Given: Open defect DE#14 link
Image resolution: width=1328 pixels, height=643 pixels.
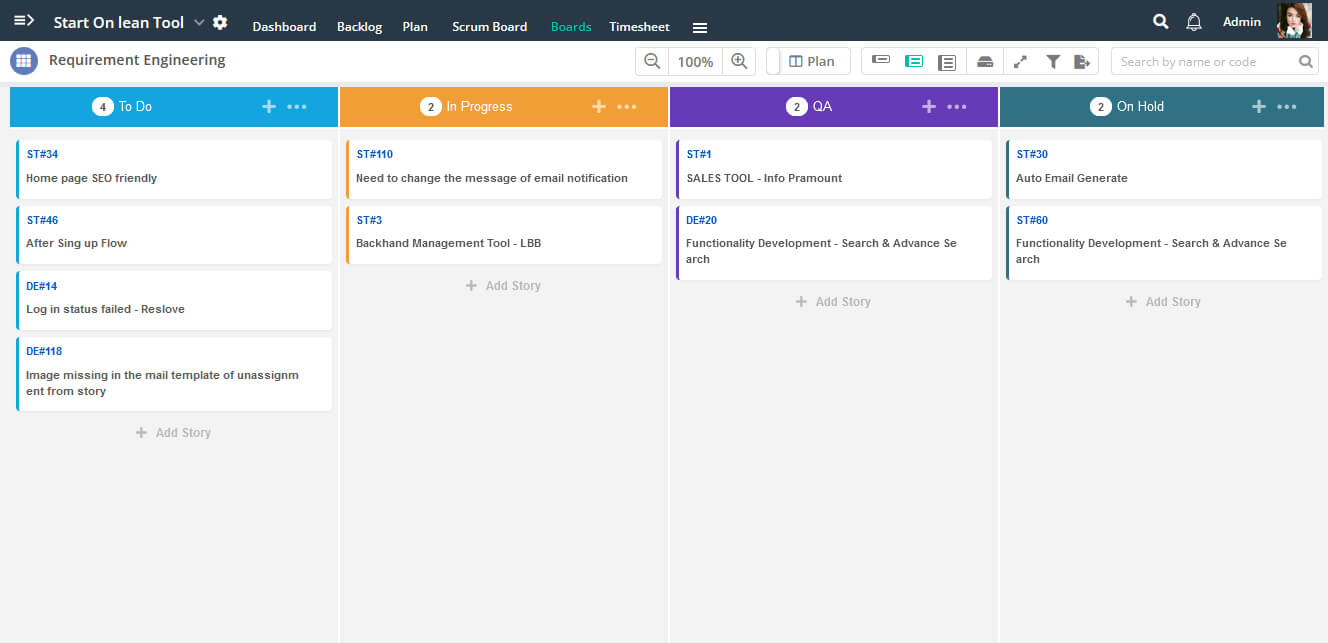Looking at the screenshot, I should click(x=42, y=286).
